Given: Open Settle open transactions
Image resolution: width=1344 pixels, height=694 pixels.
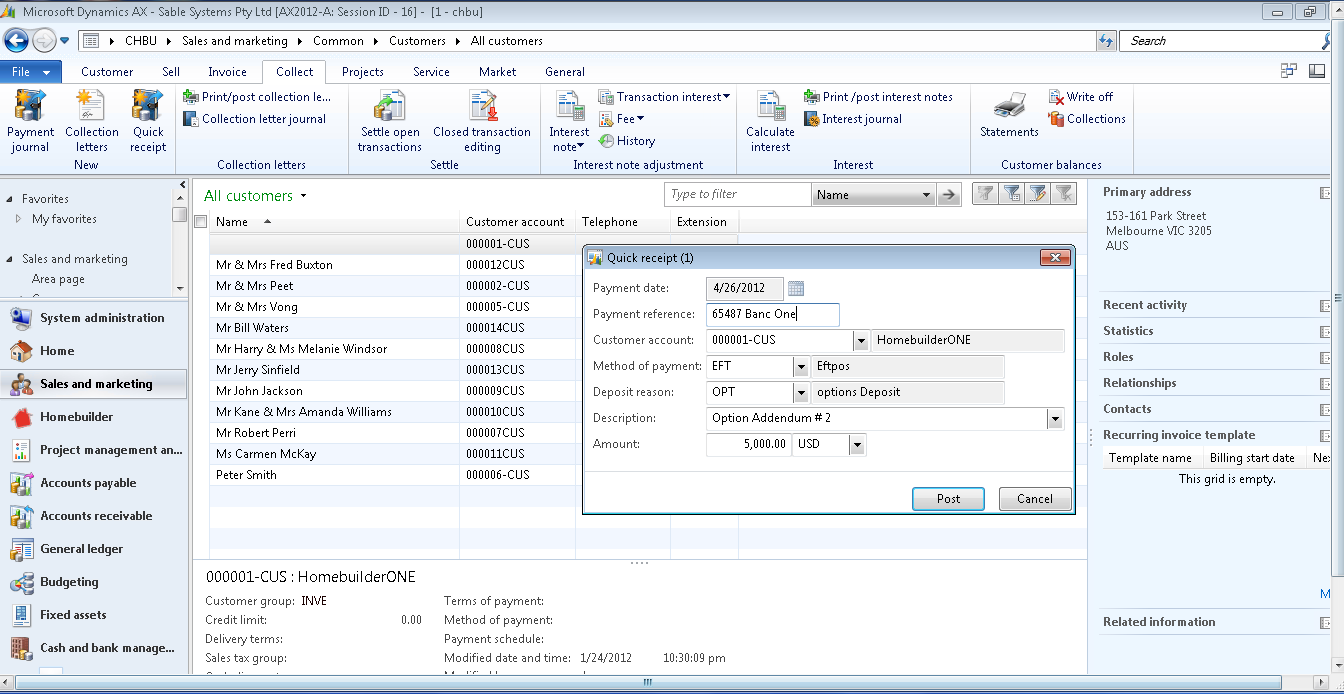Looking at the screenshot, I should tap(390, 121).
